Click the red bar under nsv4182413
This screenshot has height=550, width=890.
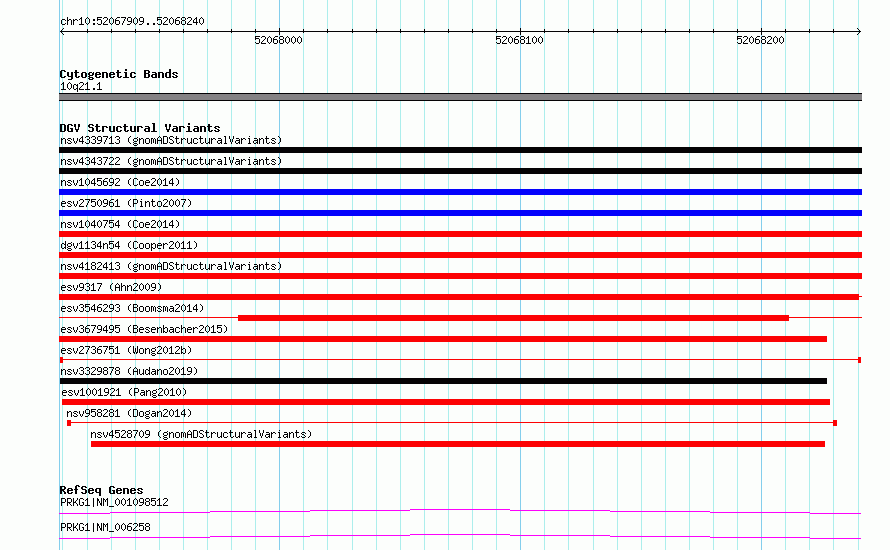(x=460, y=276)
